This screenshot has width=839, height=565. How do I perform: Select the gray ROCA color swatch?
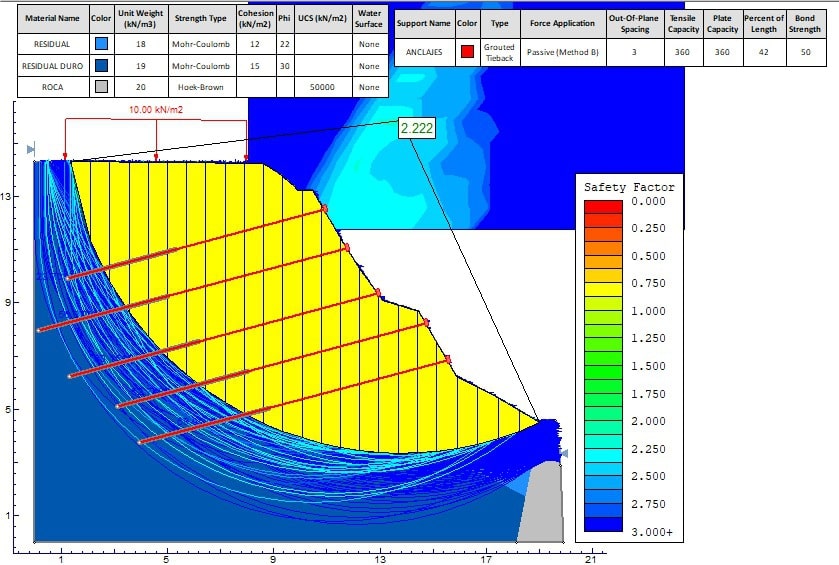pyautogui.click(x=100, y=87)
